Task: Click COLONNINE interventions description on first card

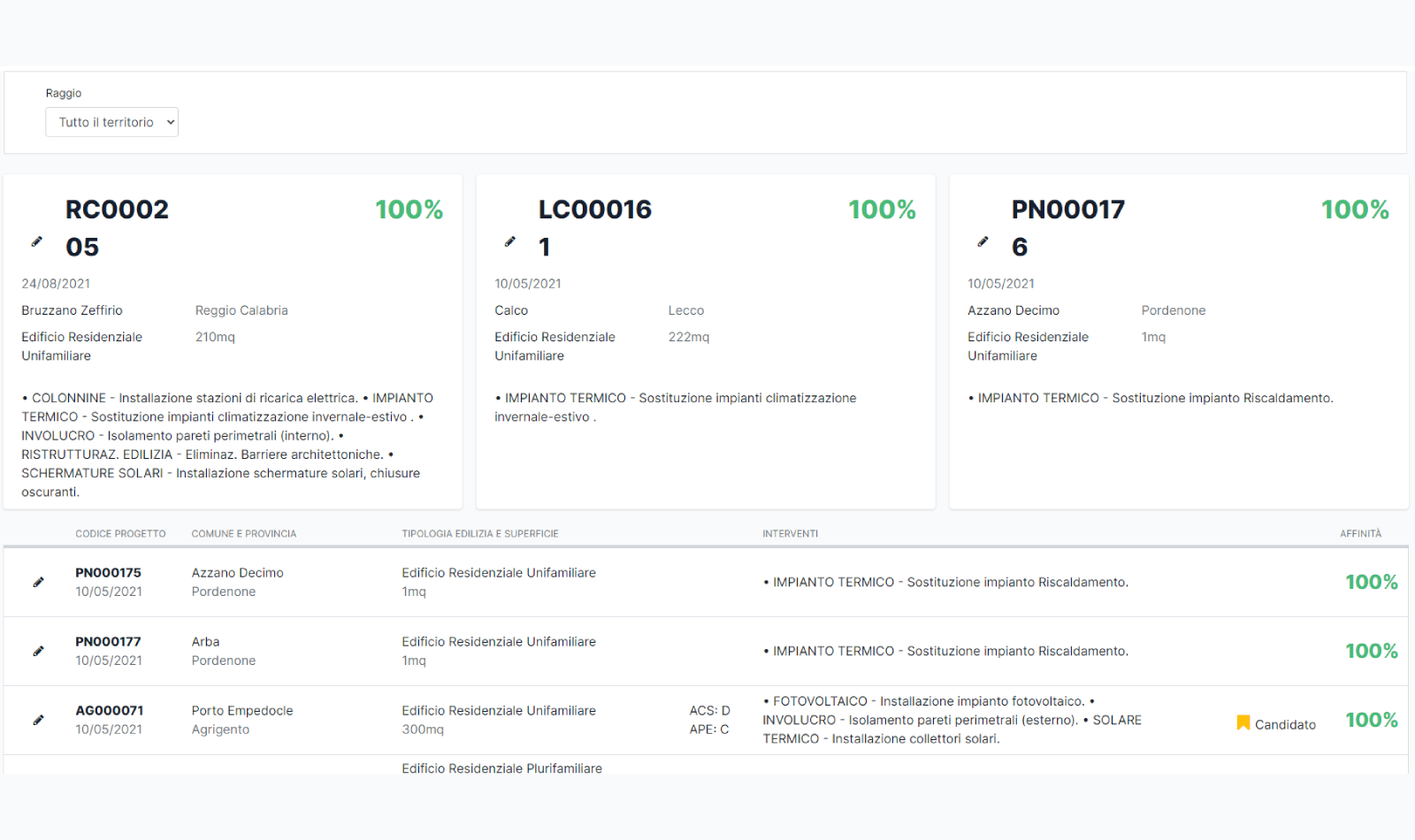Action: click(x=228, y=445)
